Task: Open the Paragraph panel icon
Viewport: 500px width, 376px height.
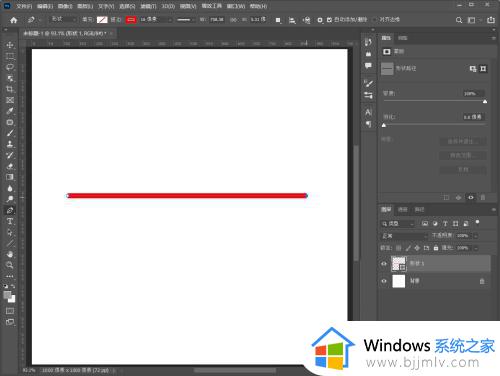Action: point(368,124)
